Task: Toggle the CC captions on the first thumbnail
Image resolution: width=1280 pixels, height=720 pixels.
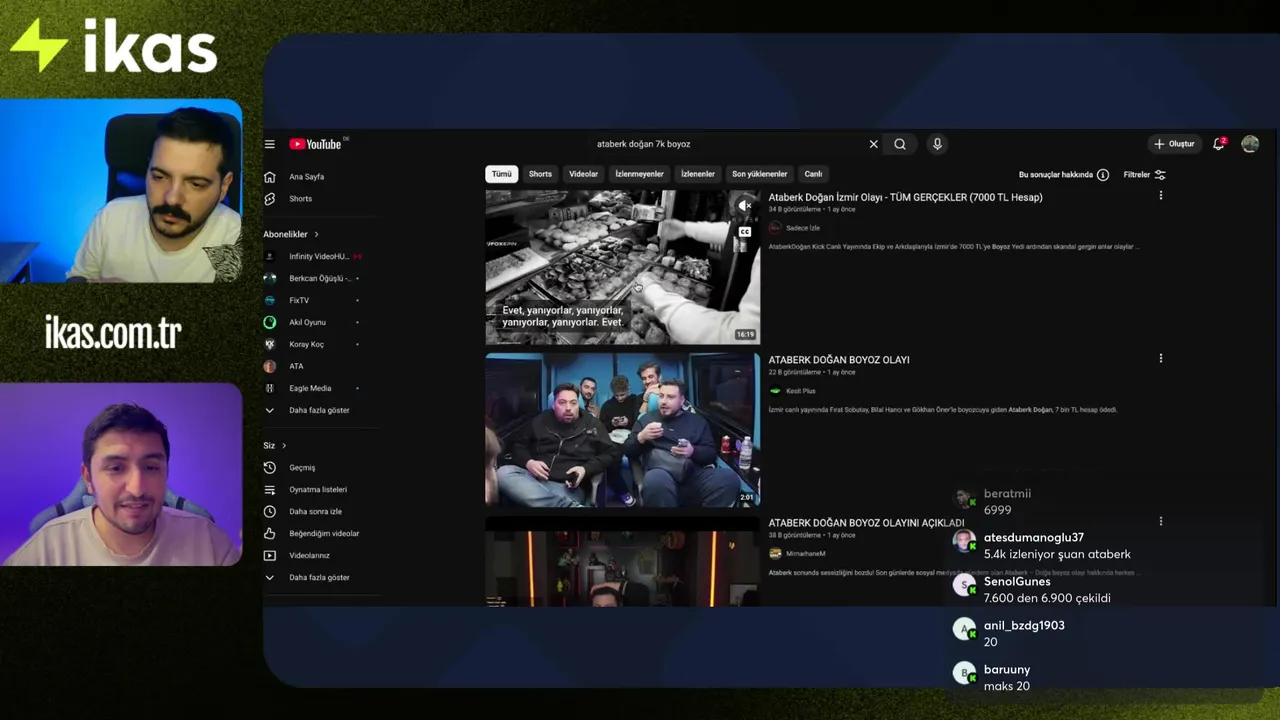Action: click(744, 232)
